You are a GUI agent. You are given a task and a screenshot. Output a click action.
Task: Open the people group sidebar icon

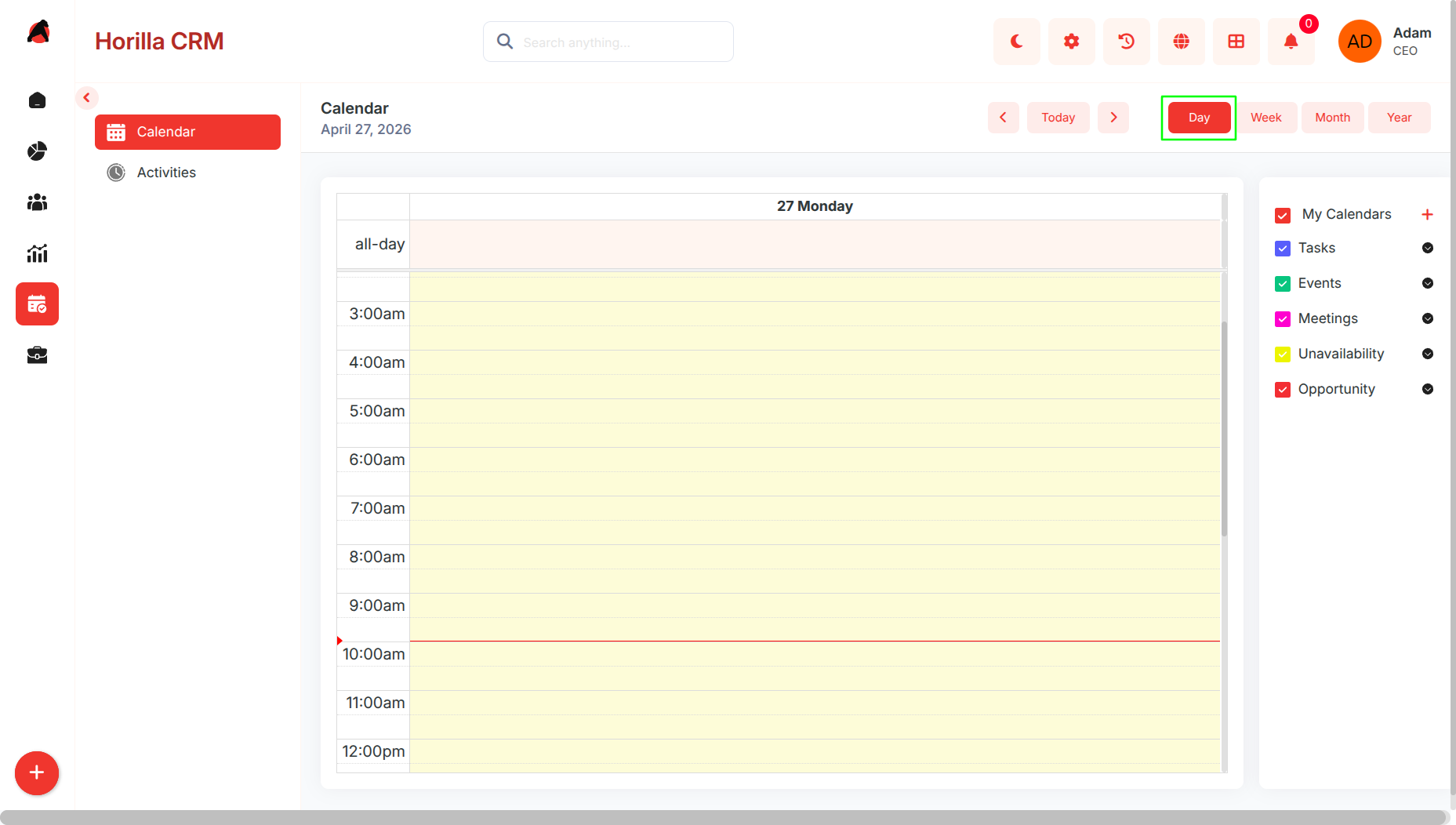tap(37, 202)
